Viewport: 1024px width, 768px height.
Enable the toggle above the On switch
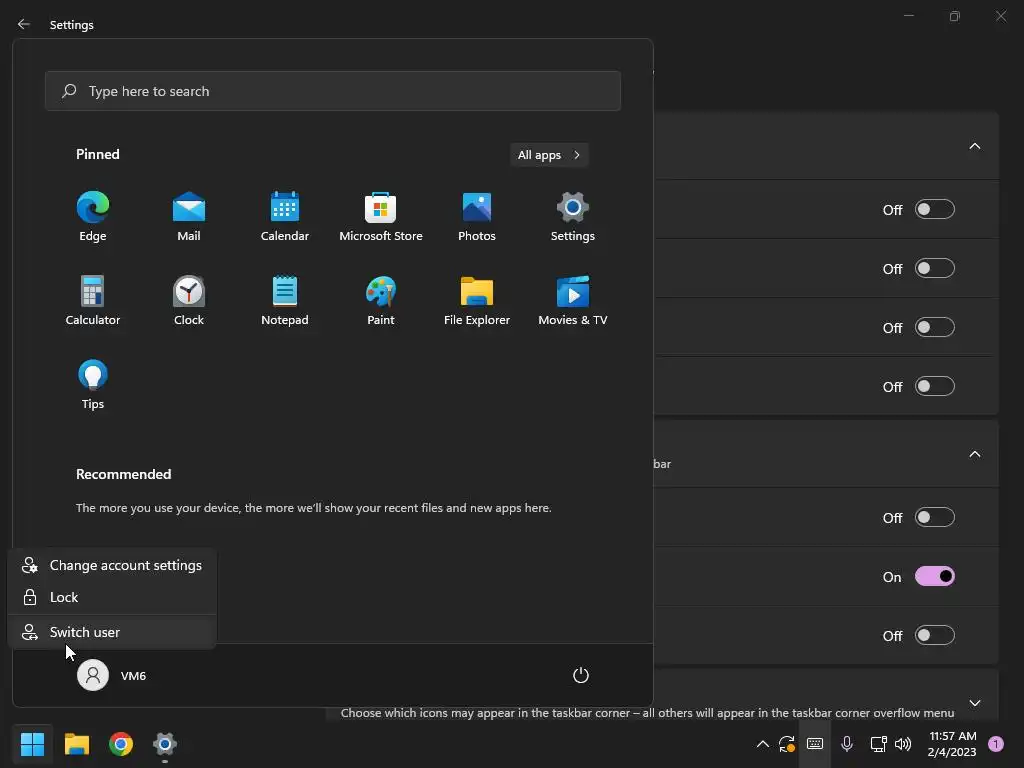(935, 518)
